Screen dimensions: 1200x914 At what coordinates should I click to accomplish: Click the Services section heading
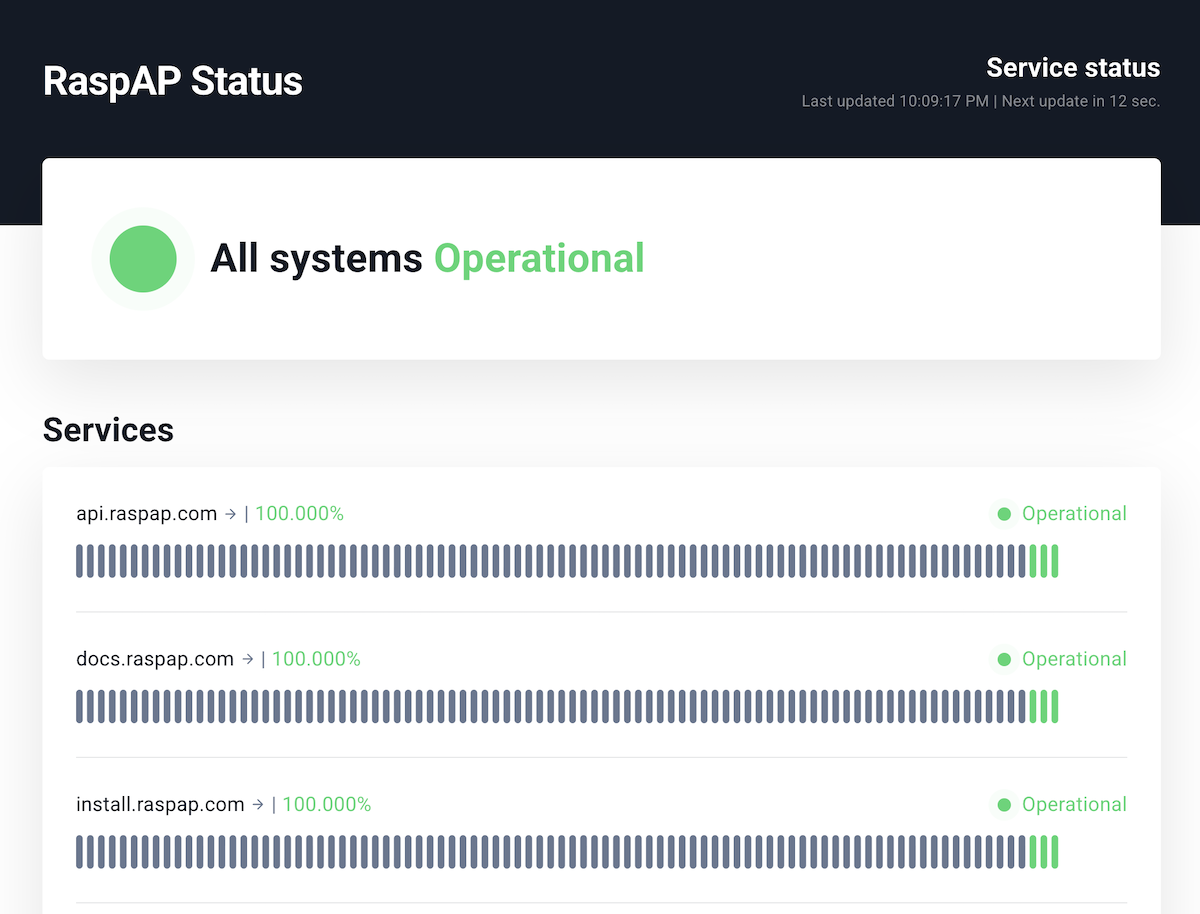pos(108,430)
